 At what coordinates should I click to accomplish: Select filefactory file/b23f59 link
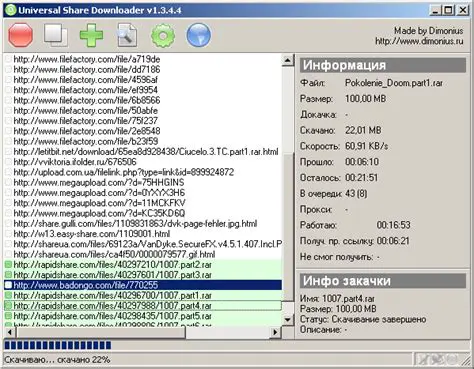85,141
